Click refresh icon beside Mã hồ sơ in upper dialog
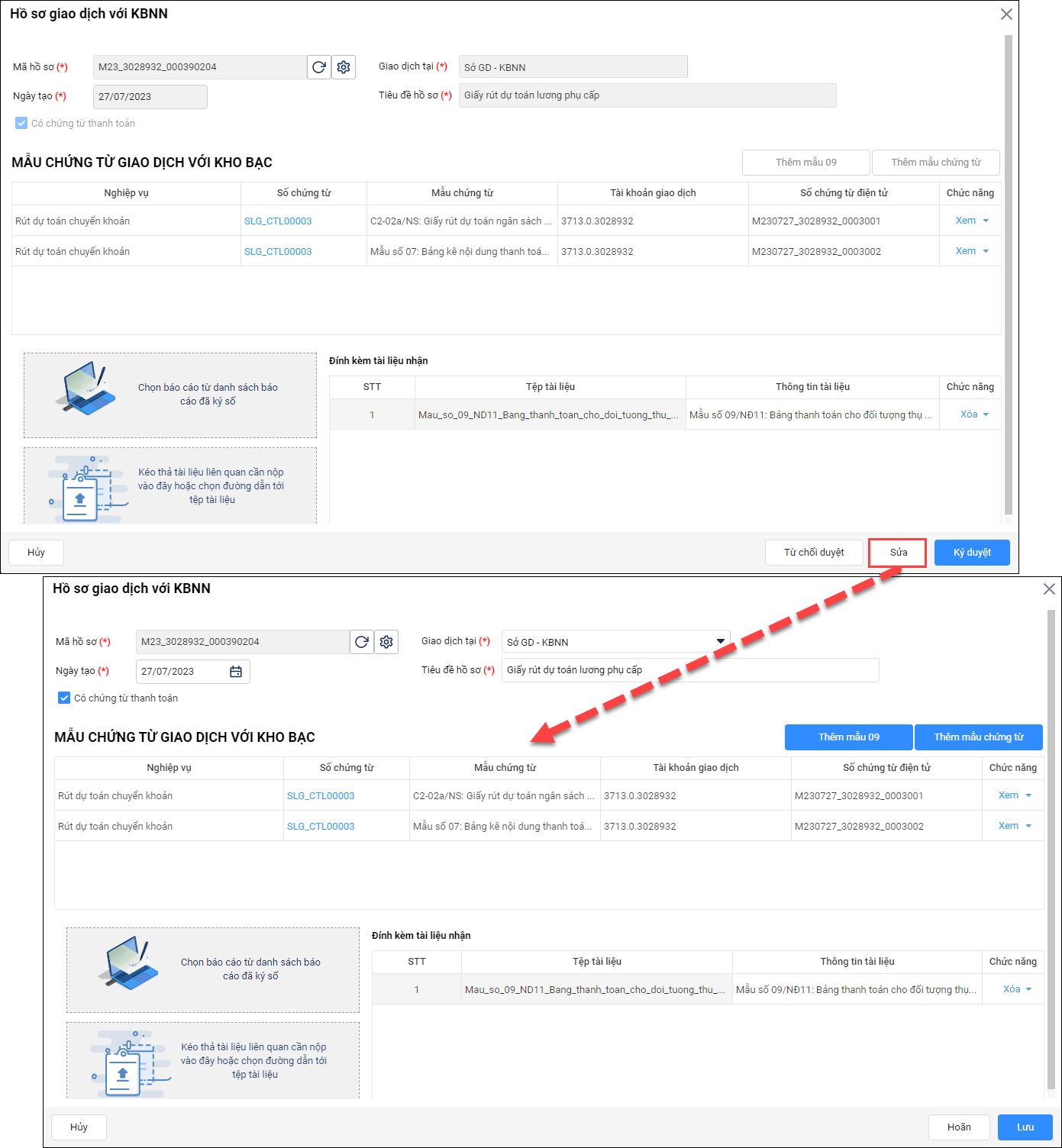This screenshot has height=1148, width=1062. 319,67
